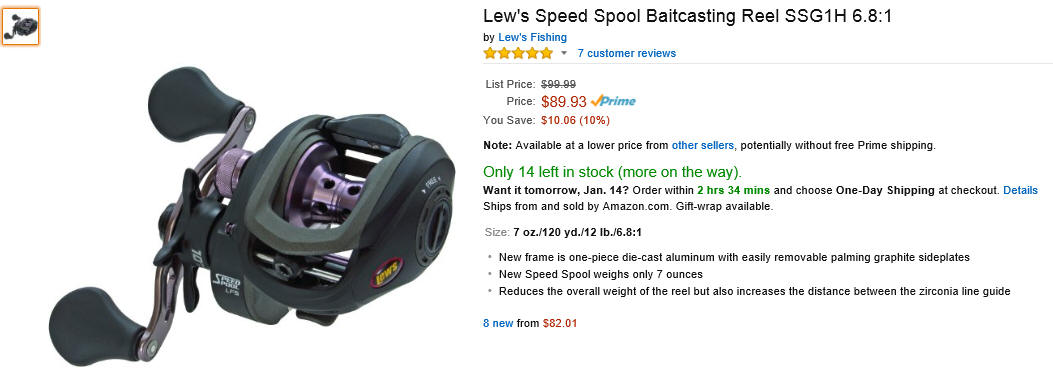Click the five-star rating icons

[518, 53]
